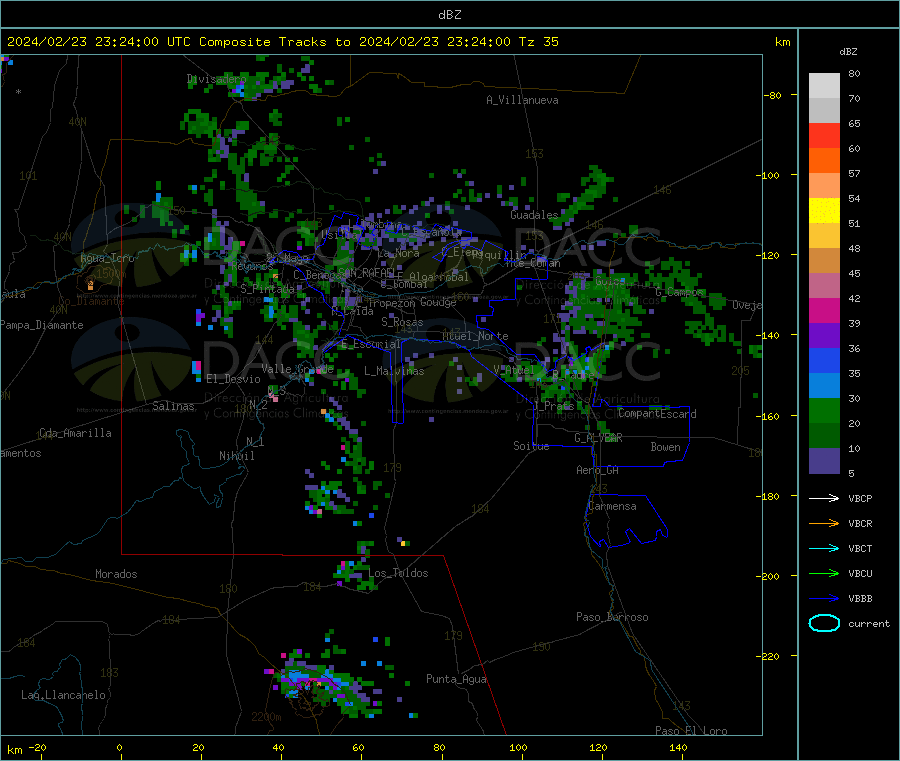Click the 0 km horizontal axis tick
Image resolution: width=900 pixels, height=761 pixels.
coord(119,747)
